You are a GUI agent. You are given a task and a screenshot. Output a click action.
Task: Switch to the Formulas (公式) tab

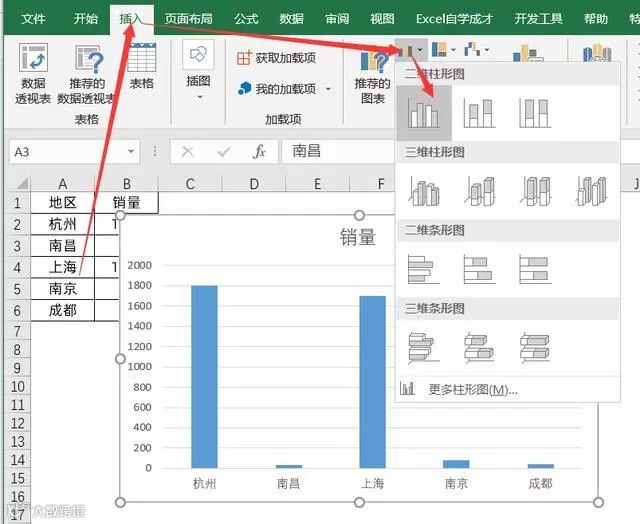tap(246, 18)
